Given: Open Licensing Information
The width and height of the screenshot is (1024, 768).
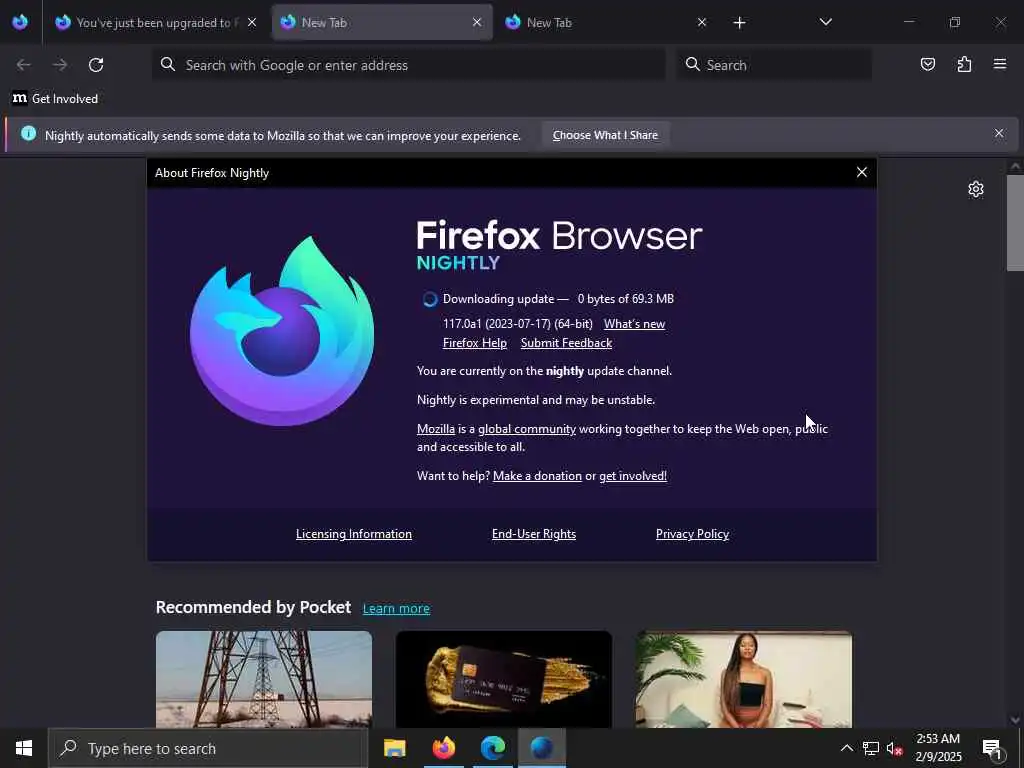Looking at the screenshot, I should 353,534.
